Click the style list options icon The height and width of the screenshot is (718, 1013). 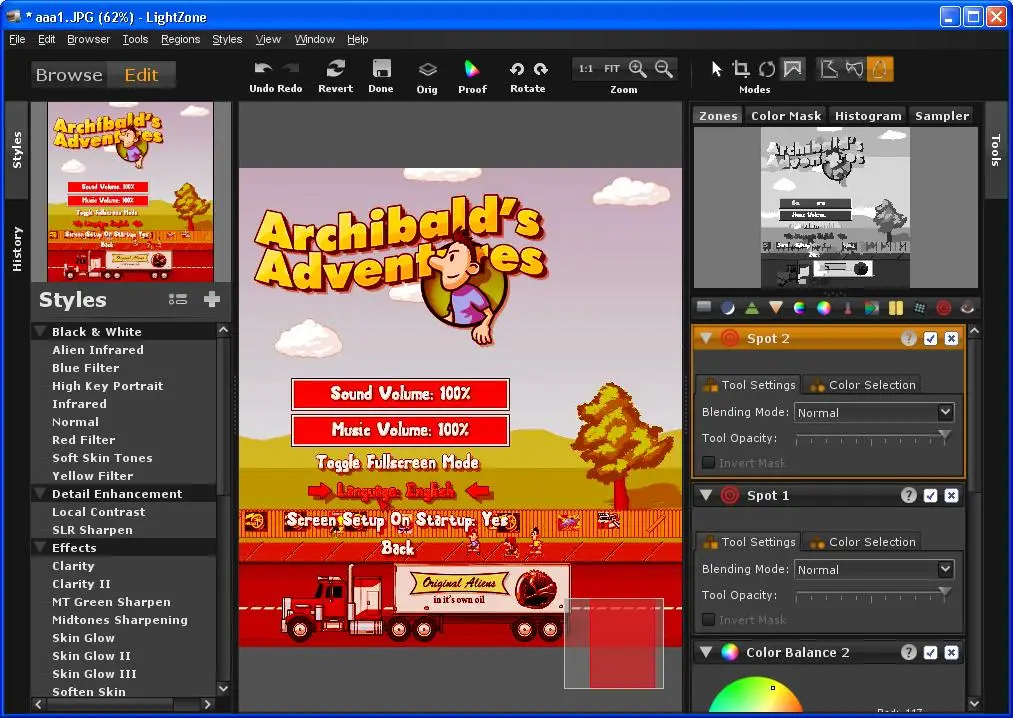(178, 299)
